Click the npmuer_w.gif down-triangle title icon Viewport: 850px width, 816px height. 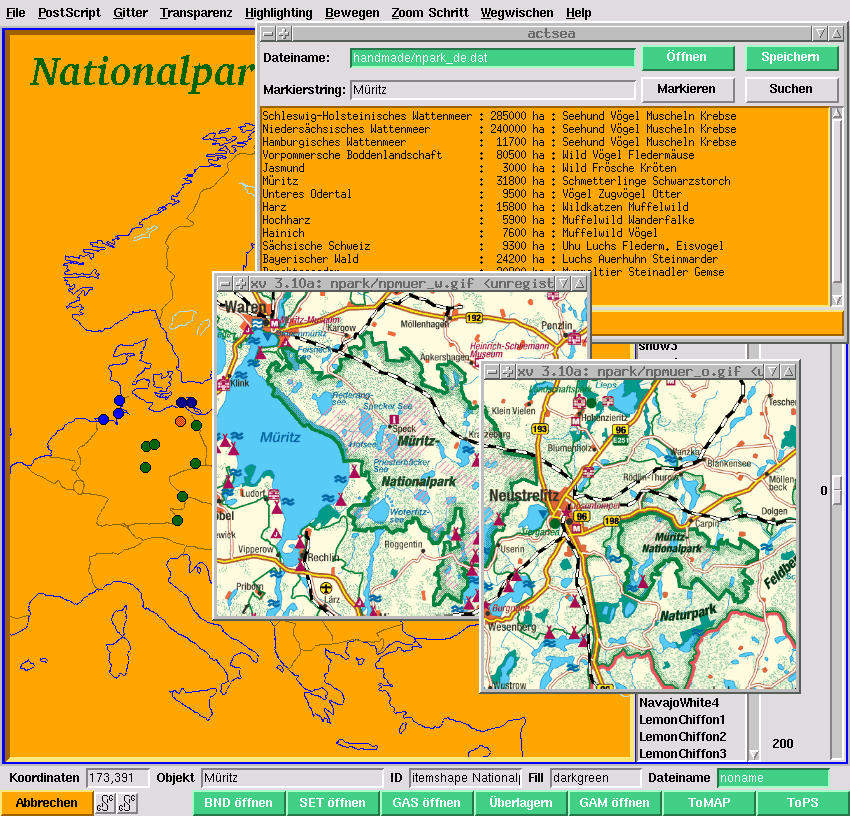pos(563,283)
